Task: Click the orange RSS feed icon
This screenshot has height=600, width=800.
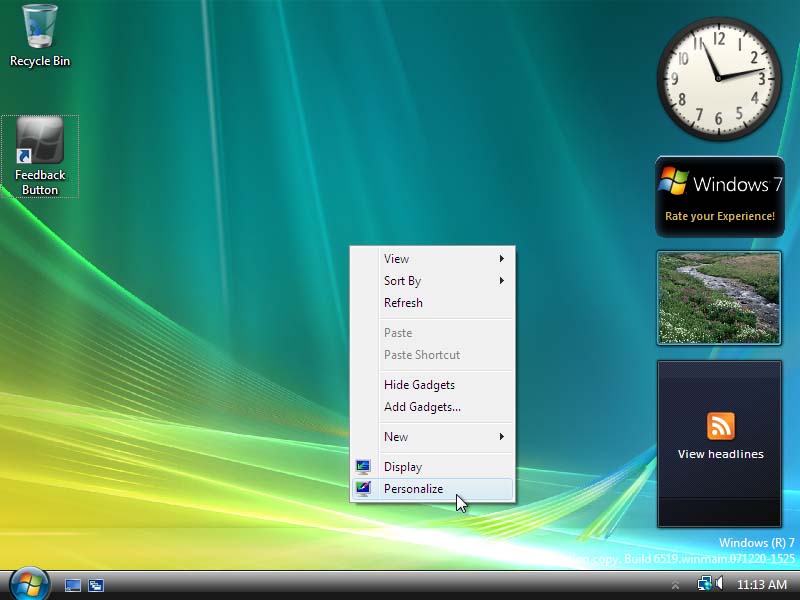Action: coord(720,426)
